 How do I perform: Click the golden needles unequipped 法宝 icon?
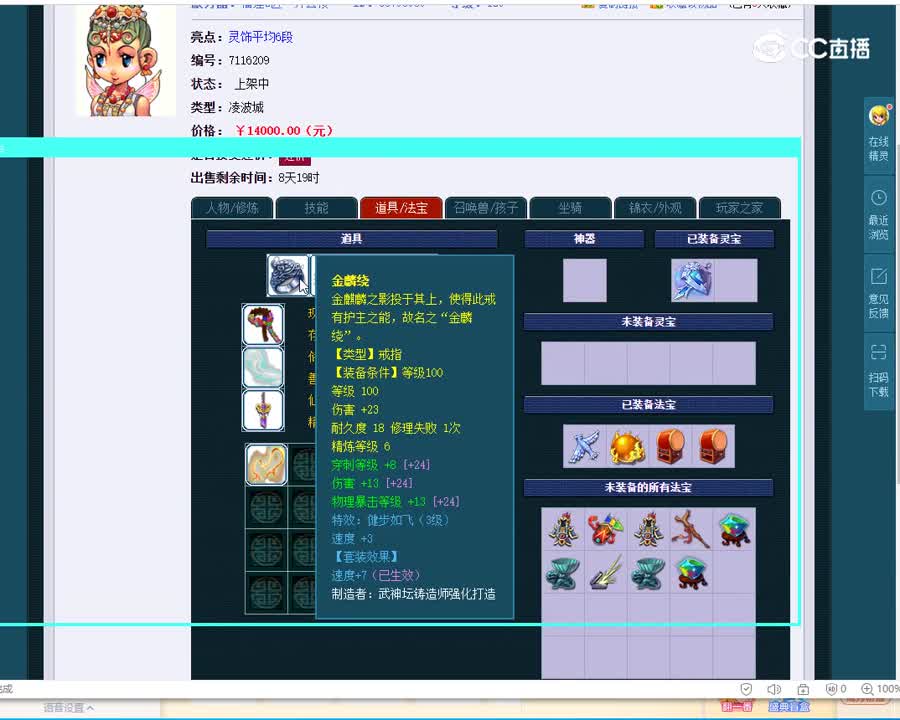pyautogui.click(x=606, y=572)
